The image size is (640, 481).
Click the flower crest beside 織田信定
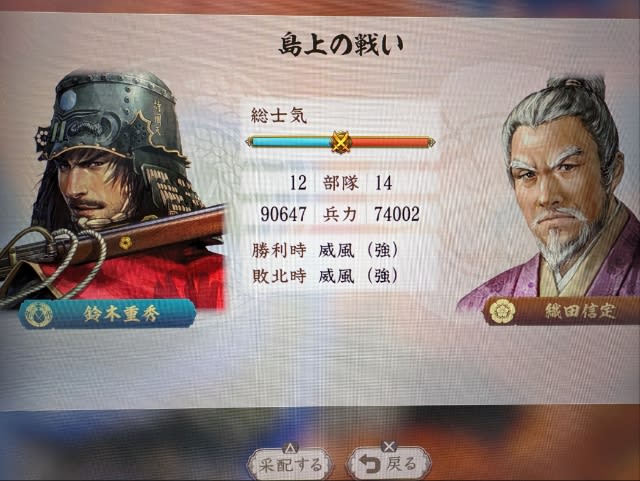(502, 312)
